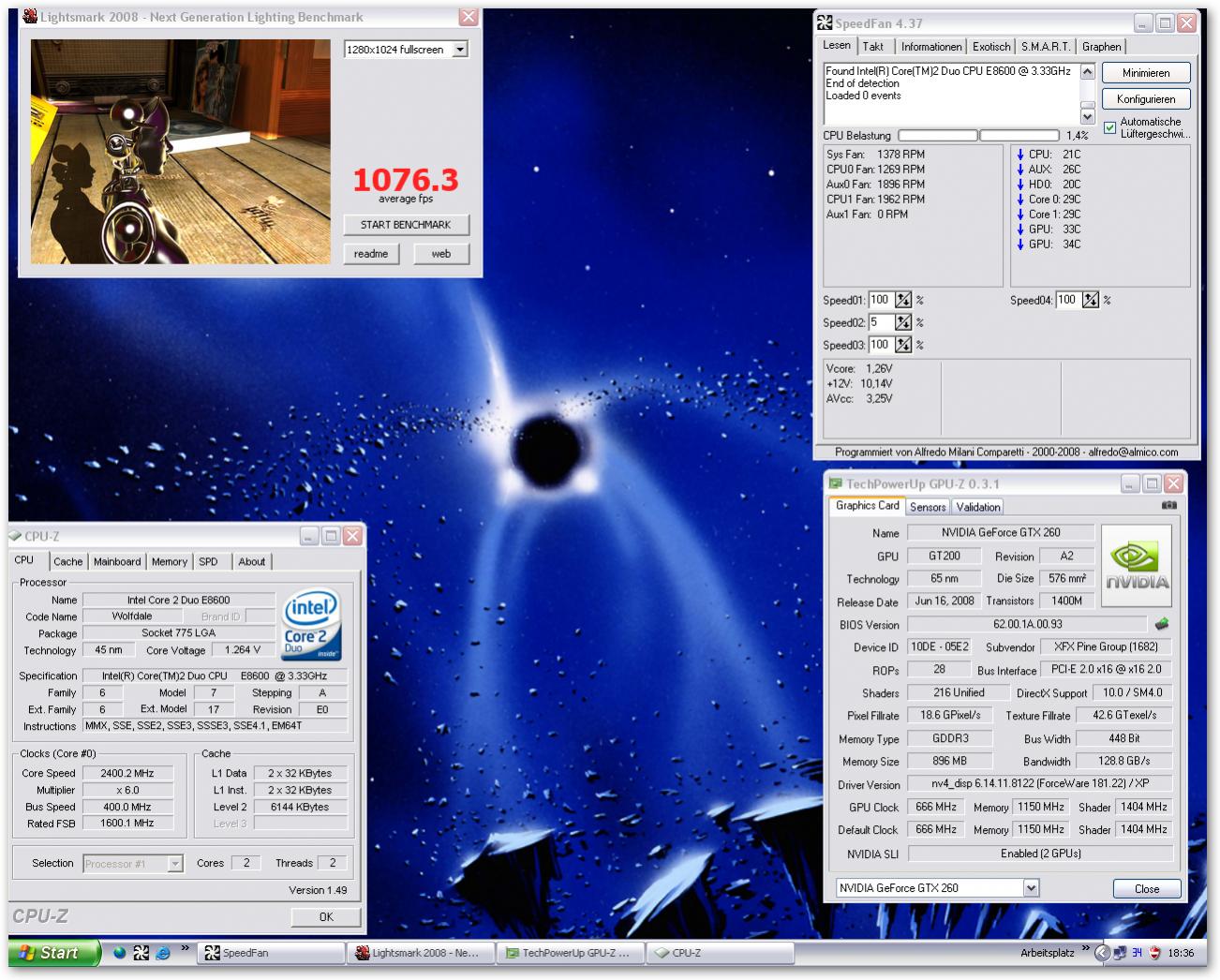Click the Lightsmark 2008 title bar icon
The image size is (1220, 980).
coord(30,17)
